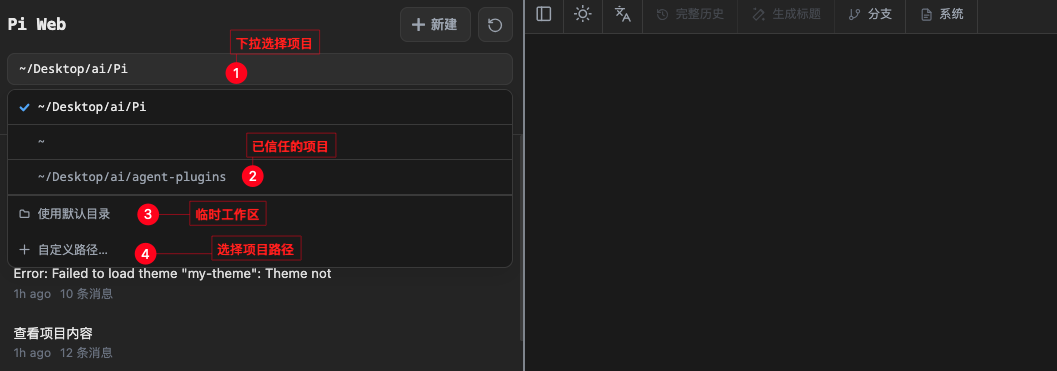Click 生成标题 toolbar button
This screenshot has height=371, width=1057.
point(785,14)
